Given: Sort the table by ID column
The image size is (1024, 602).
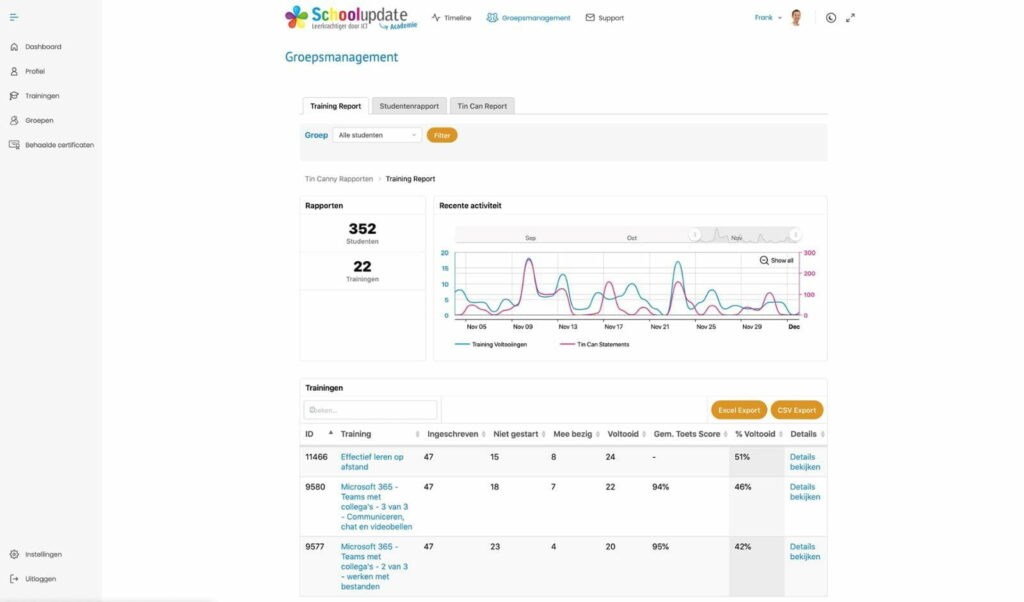Looking at the screenshot, I should point(319,434).
